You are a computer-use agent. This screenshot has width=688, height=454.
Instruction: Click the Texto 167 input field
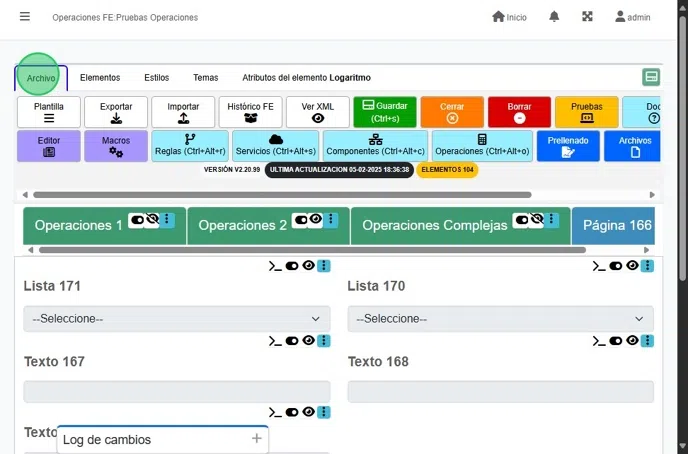pyautogui.click(x=177, y=392)
